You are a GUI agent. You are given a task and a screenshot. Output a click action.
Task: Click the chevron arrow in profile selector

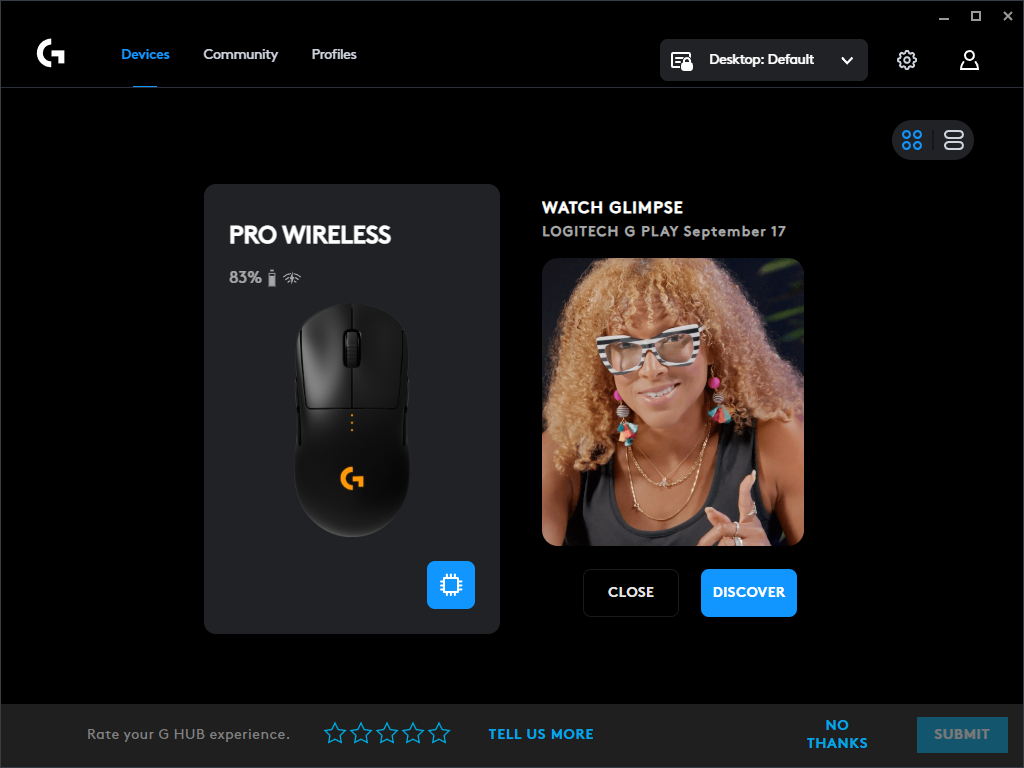click(847, 60)
